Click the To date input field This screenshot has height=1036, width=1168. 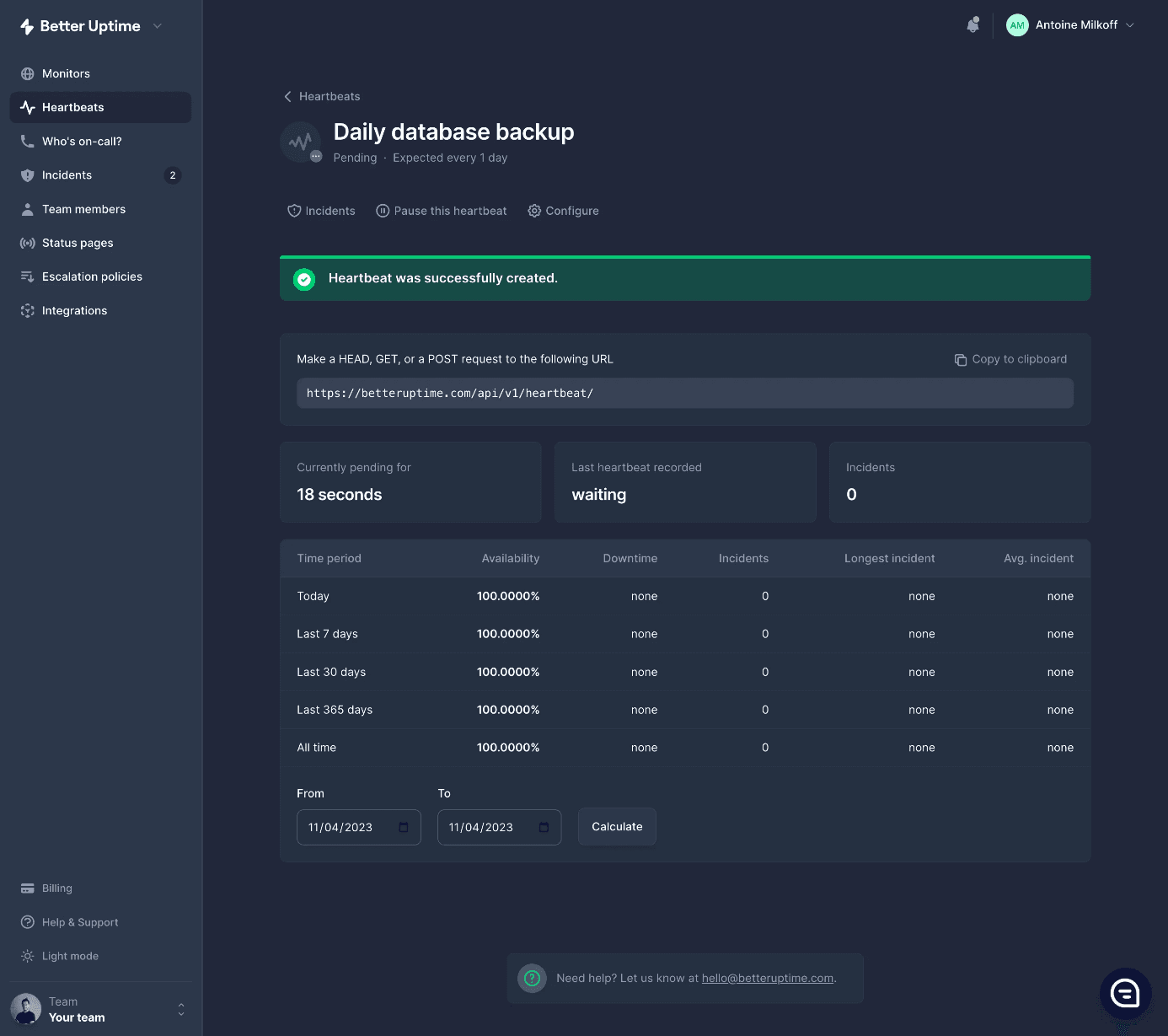(499, 828)
